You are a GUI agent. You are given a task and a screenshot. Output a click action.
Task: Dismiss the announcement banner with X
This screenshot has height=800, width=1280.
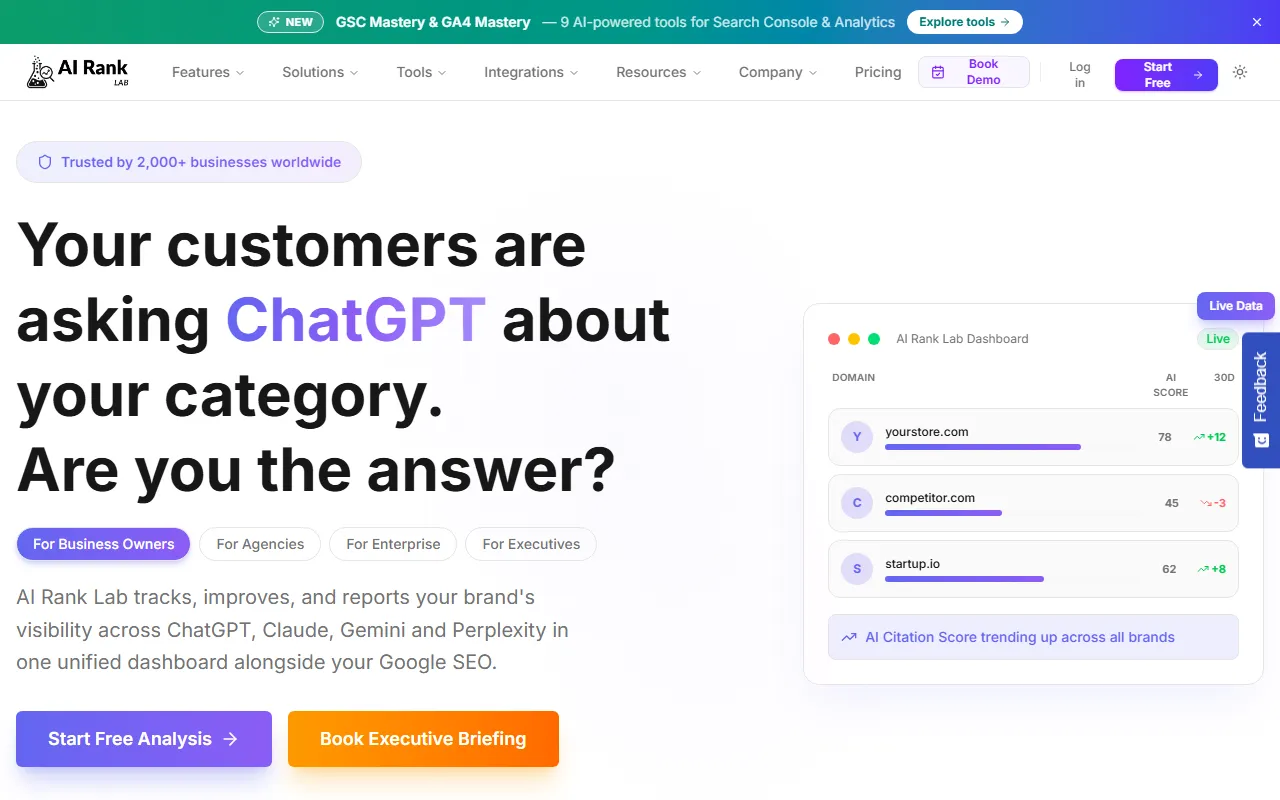(x=1257, y=22)
